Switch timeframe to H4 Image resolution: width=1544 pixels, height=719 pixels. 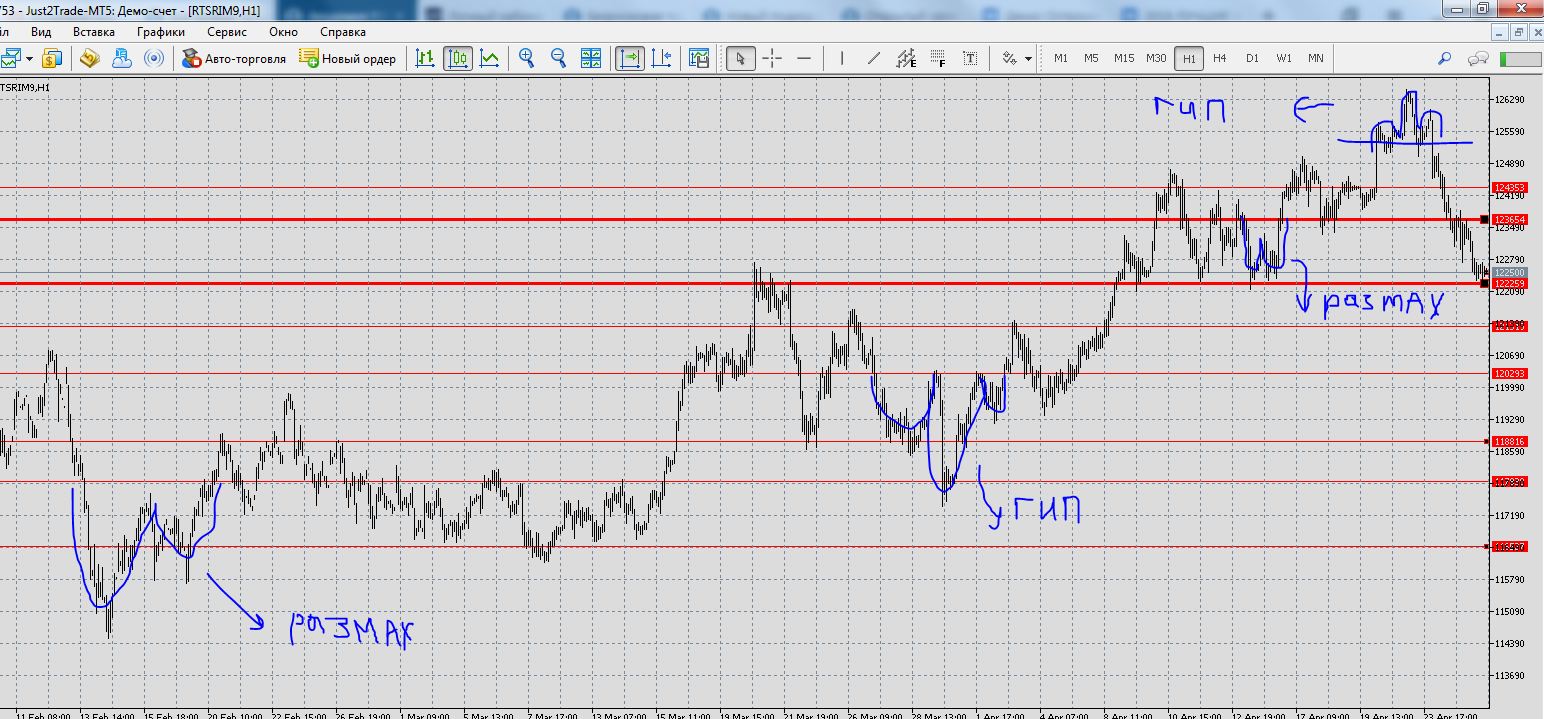1219,58
